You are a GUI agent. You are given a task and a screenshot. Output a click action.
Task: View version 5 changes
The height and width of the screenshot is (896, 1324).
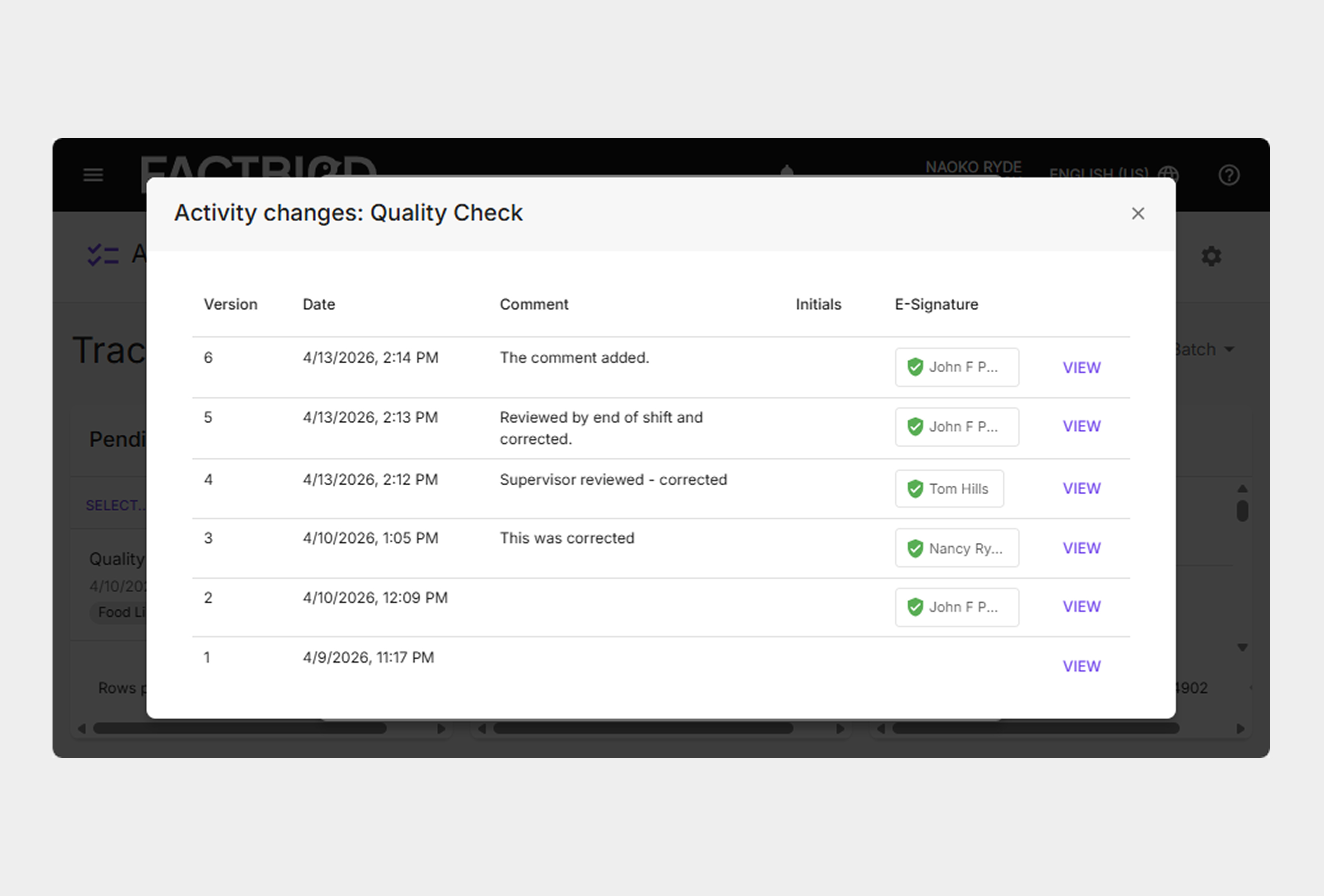coord(1081,426)
